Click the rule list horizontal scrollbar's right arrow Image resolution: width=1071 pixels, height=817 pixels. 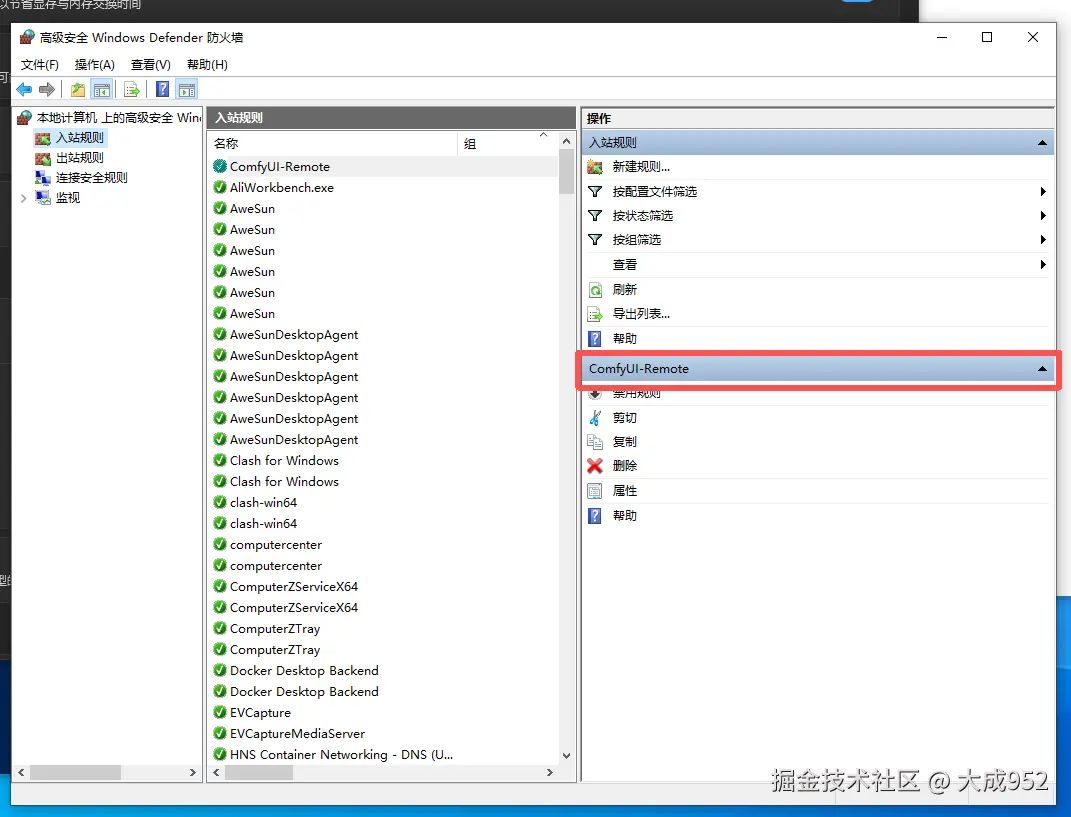[x=550, y=773]
